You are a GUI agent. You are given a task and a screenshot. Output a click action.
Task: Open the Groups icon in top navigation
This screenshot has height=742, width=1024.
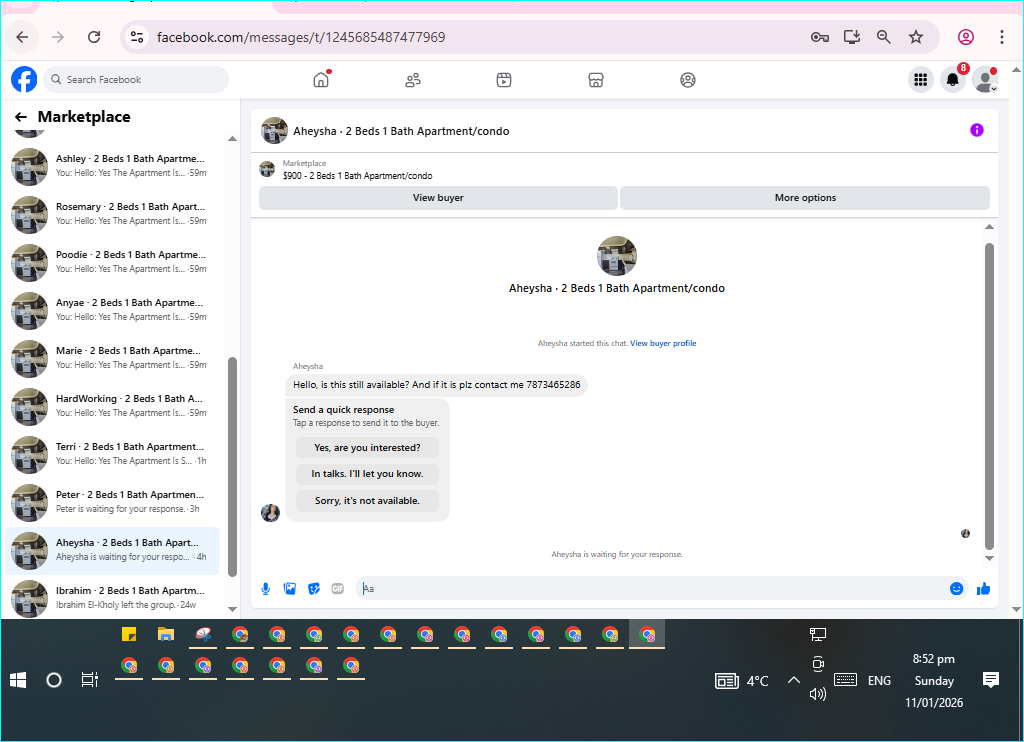tap(688, 80)
